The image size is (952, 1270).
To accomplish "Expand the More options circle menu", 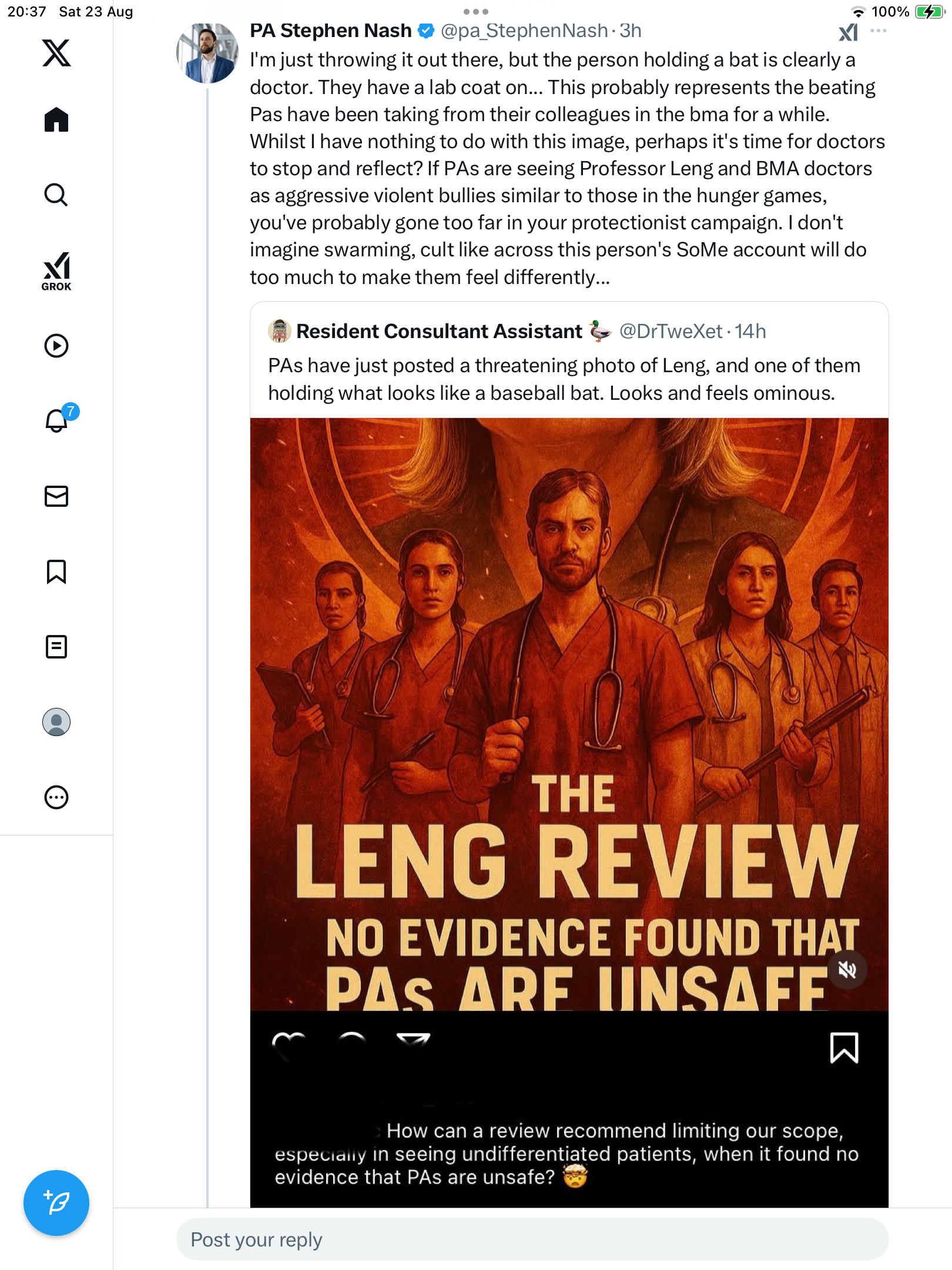I will 56,797.
